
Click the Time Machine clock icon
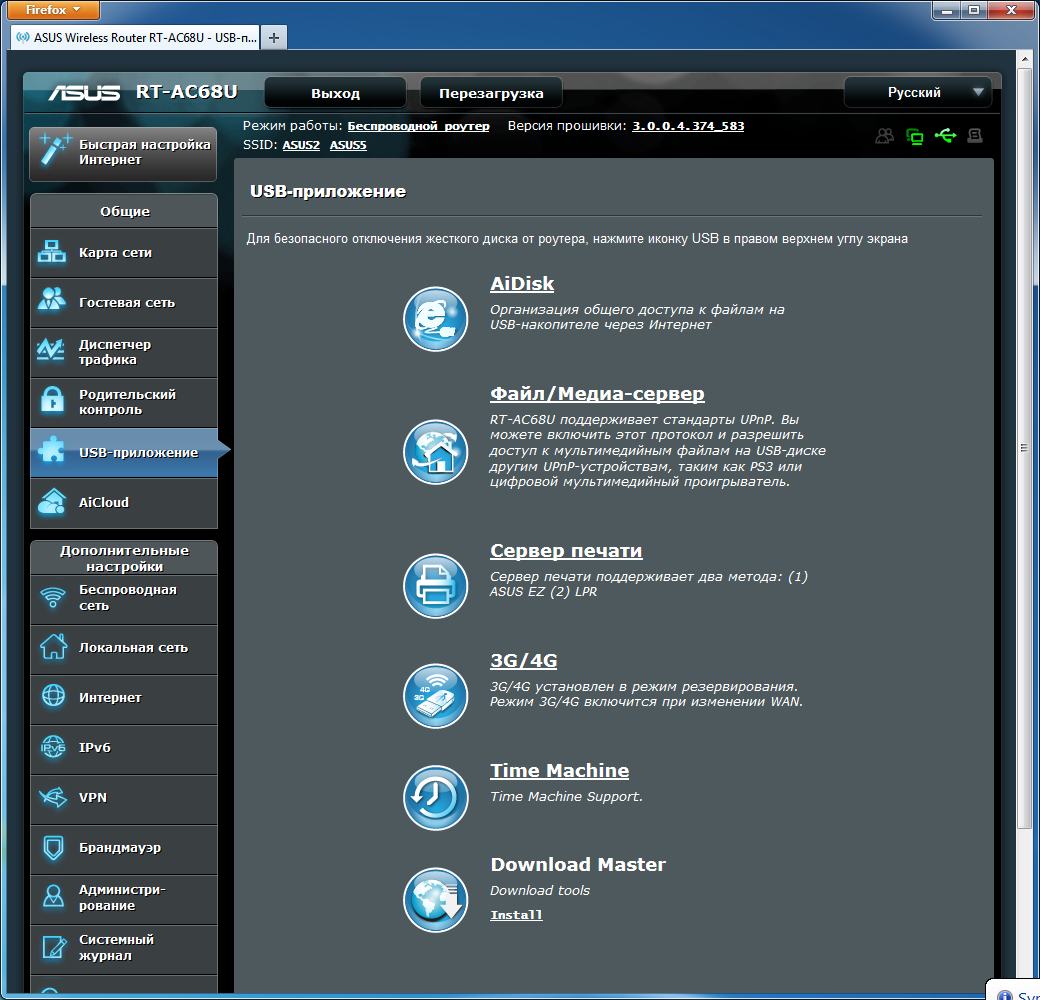point(435,798)
